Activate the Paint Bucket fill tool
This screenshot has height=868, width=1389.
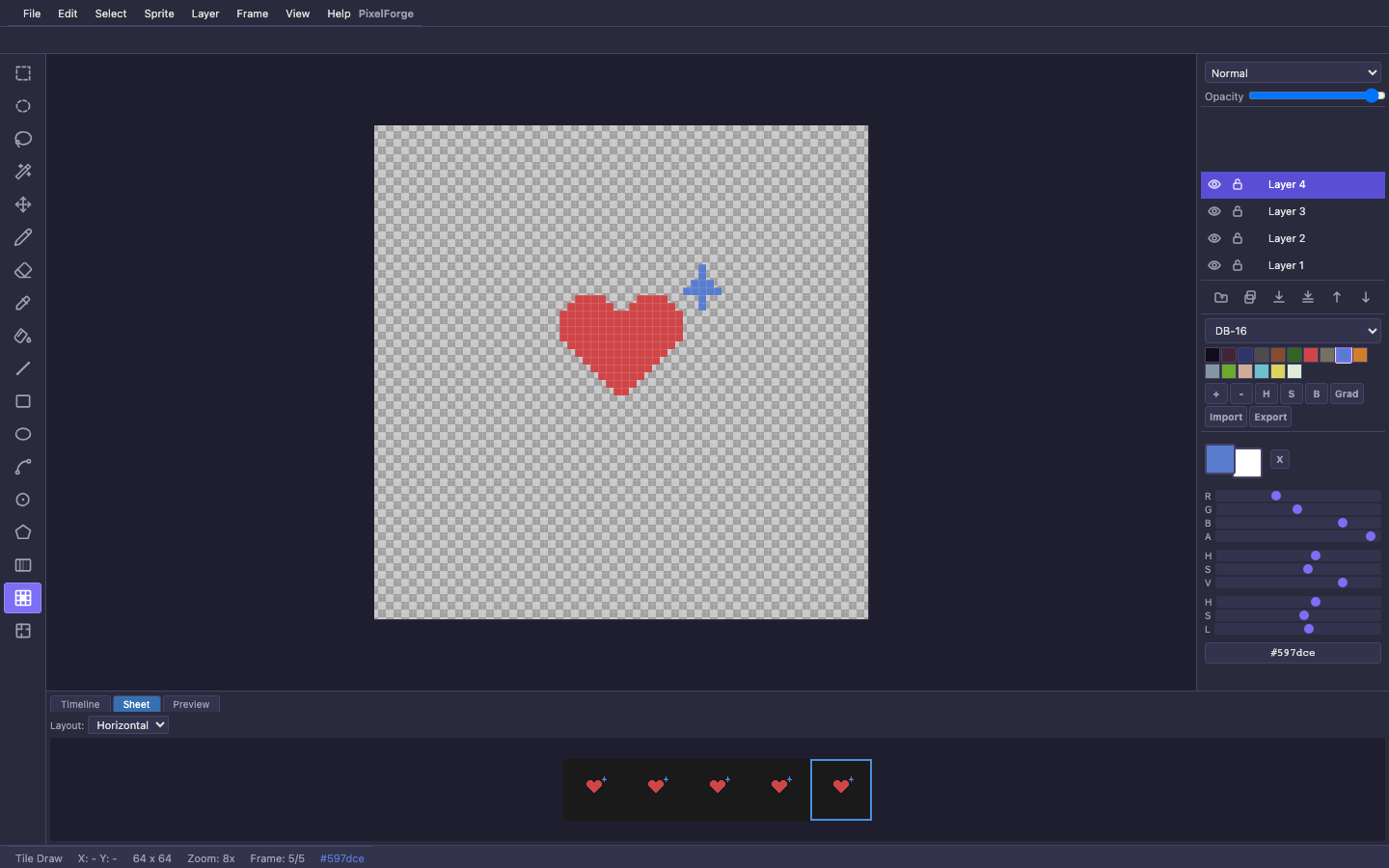tap(23, 336)
